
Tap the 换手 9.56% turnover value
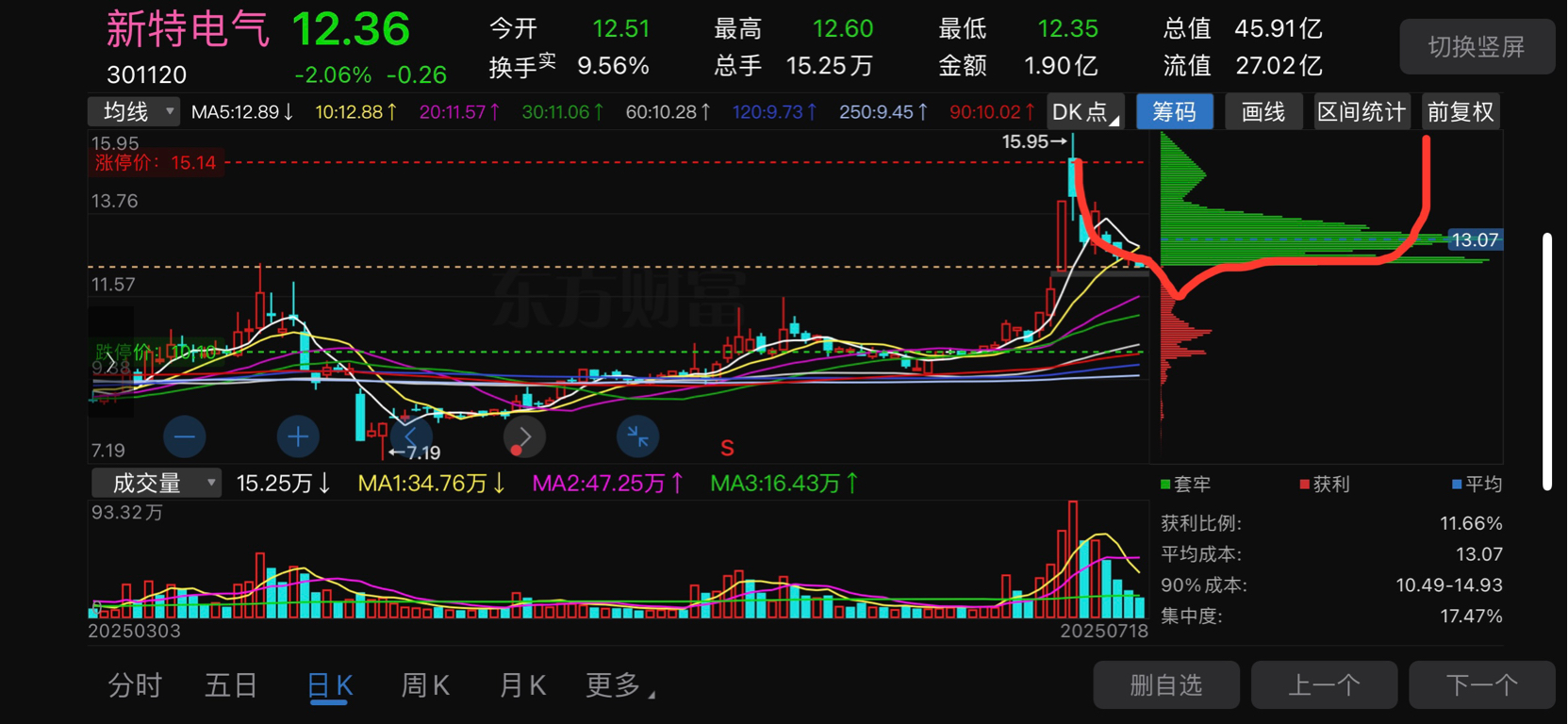[x=613, y=66]
